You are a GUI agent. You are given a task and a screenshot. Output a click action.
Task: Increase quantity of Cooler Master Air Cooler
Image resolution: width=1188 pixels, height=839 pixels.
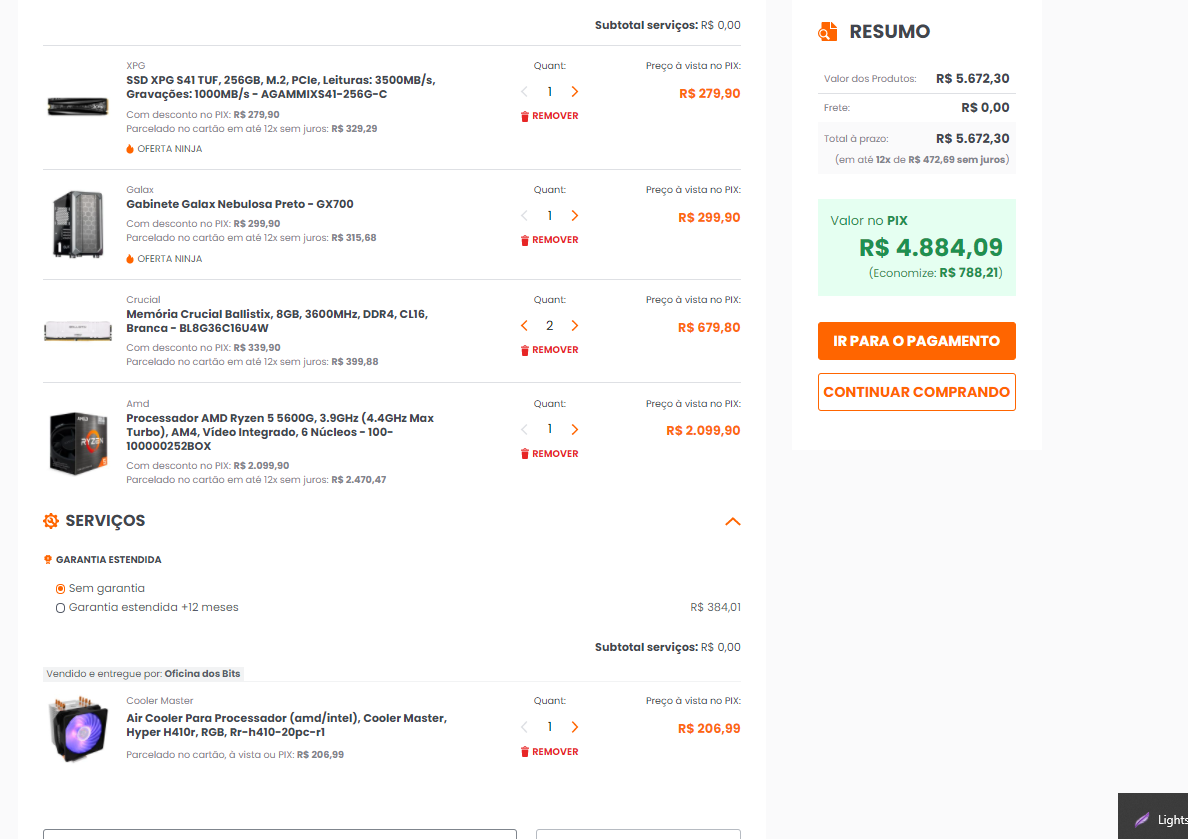[x=574, y=728]
